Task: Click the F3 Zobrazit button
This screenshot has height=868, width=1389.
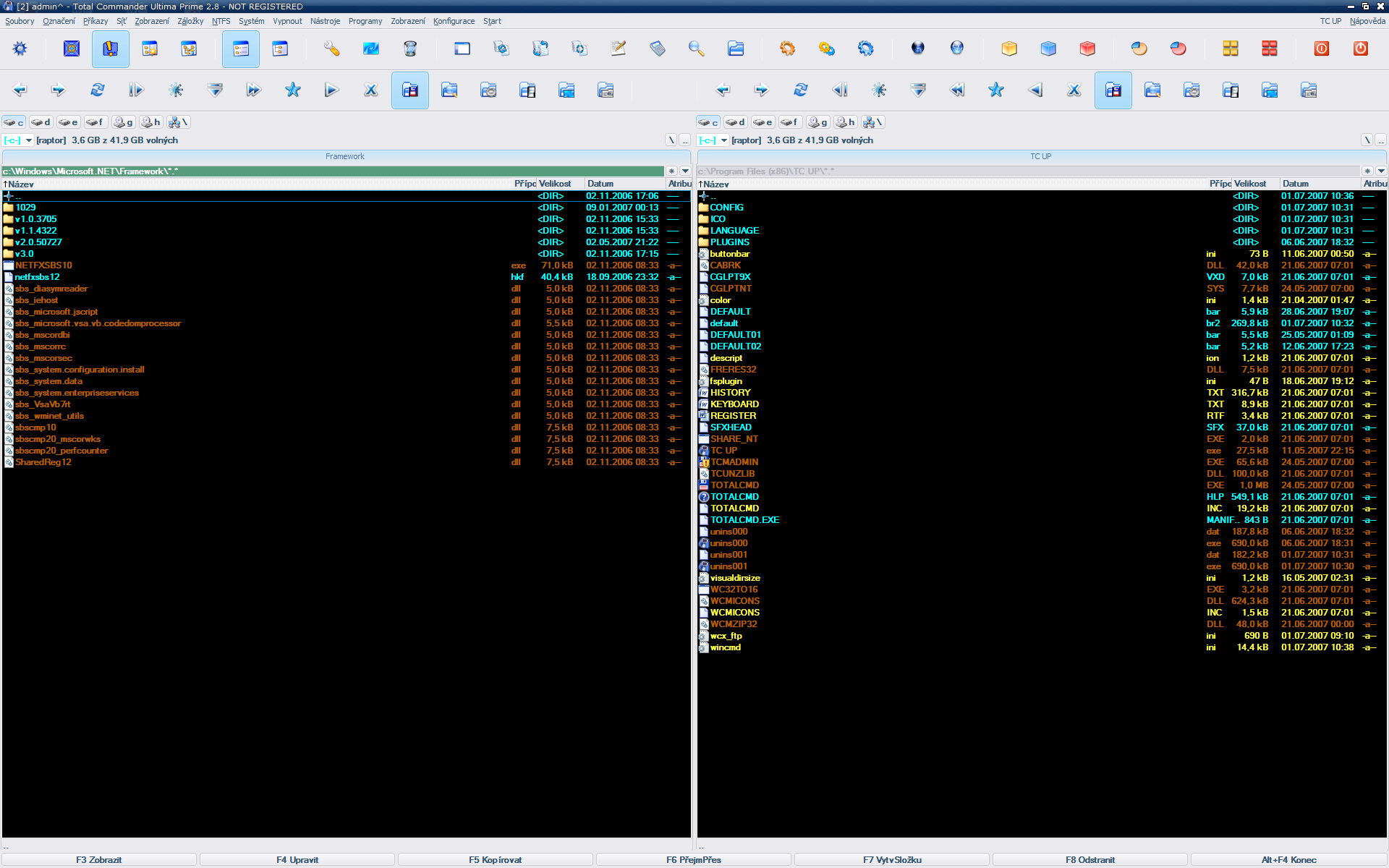Action: click(99, 860)
